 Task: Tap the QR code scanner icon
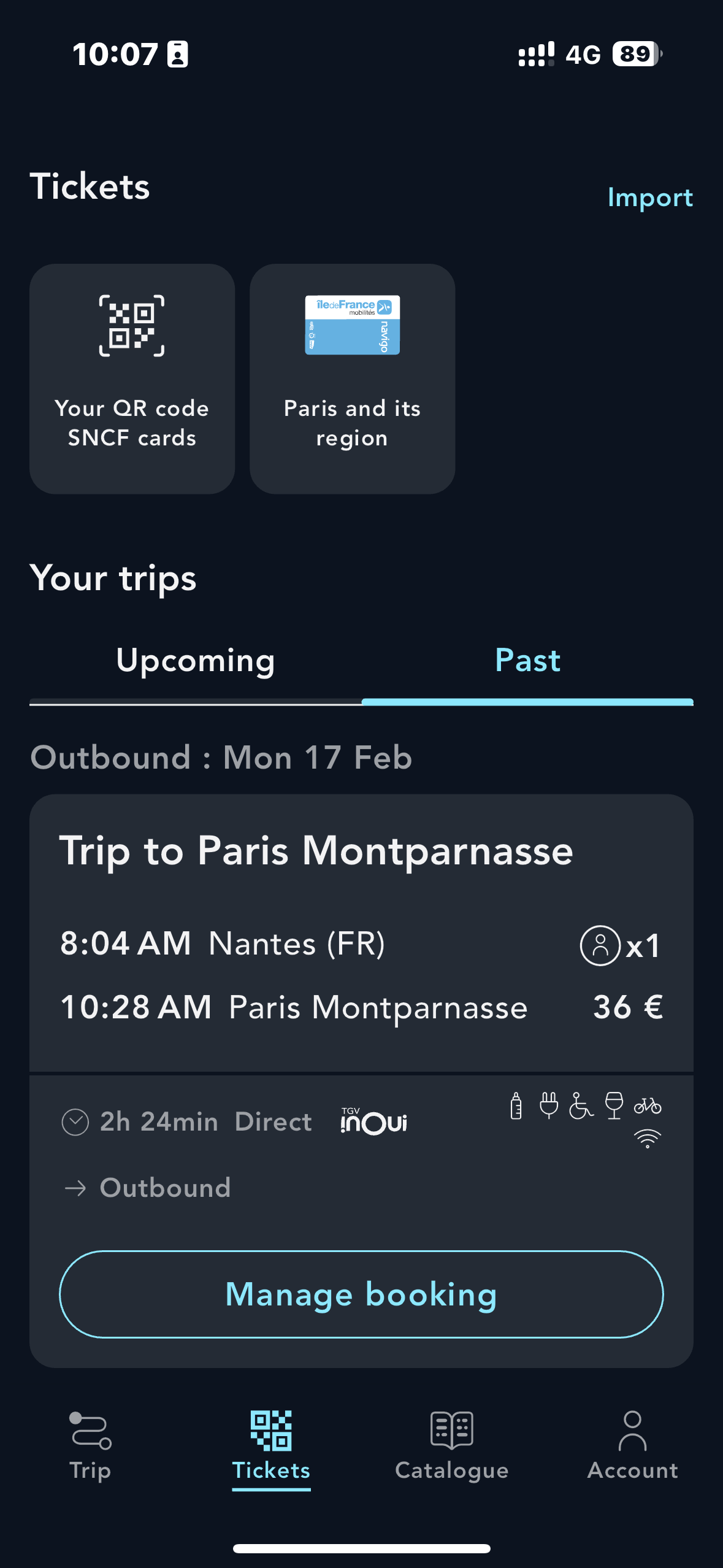click(132, 325)
